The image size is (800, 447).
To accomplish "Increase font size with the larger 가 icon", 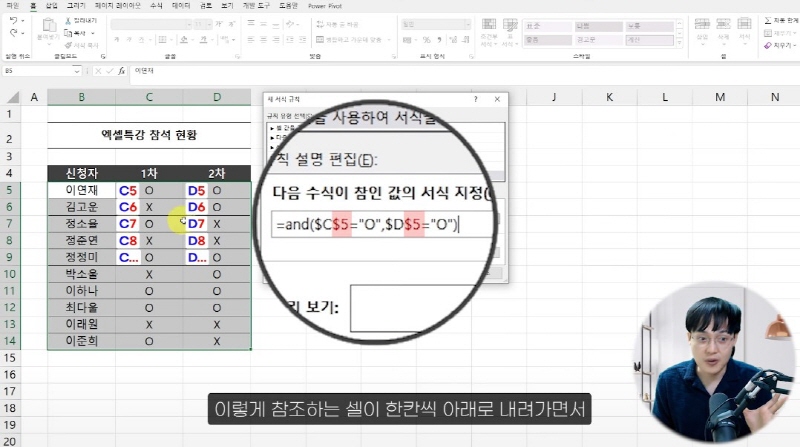I will pyautogui.click(x=219, y=24).
